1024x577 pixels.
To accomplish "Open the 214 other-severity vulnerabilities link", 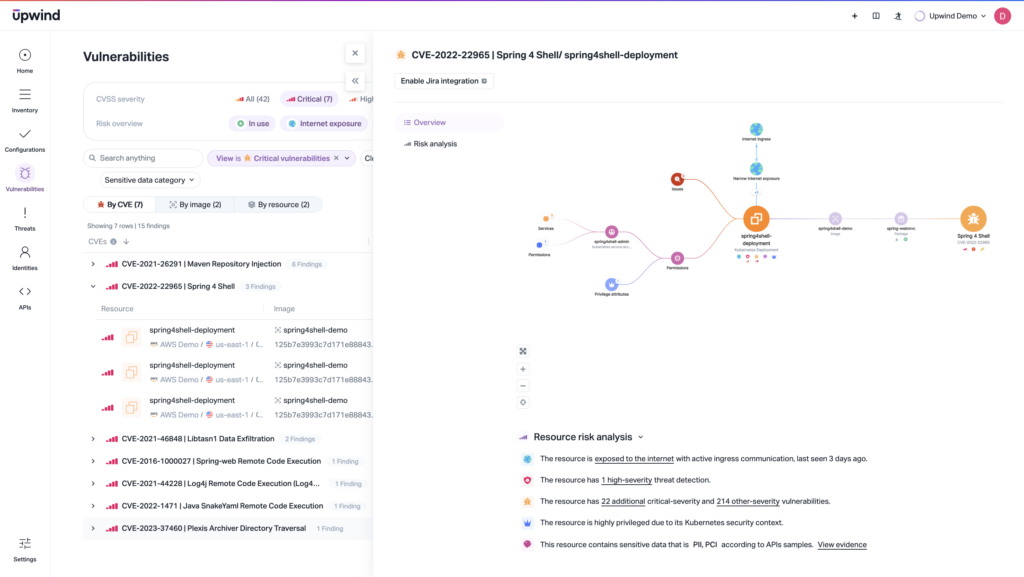I will tap(748, 502).
